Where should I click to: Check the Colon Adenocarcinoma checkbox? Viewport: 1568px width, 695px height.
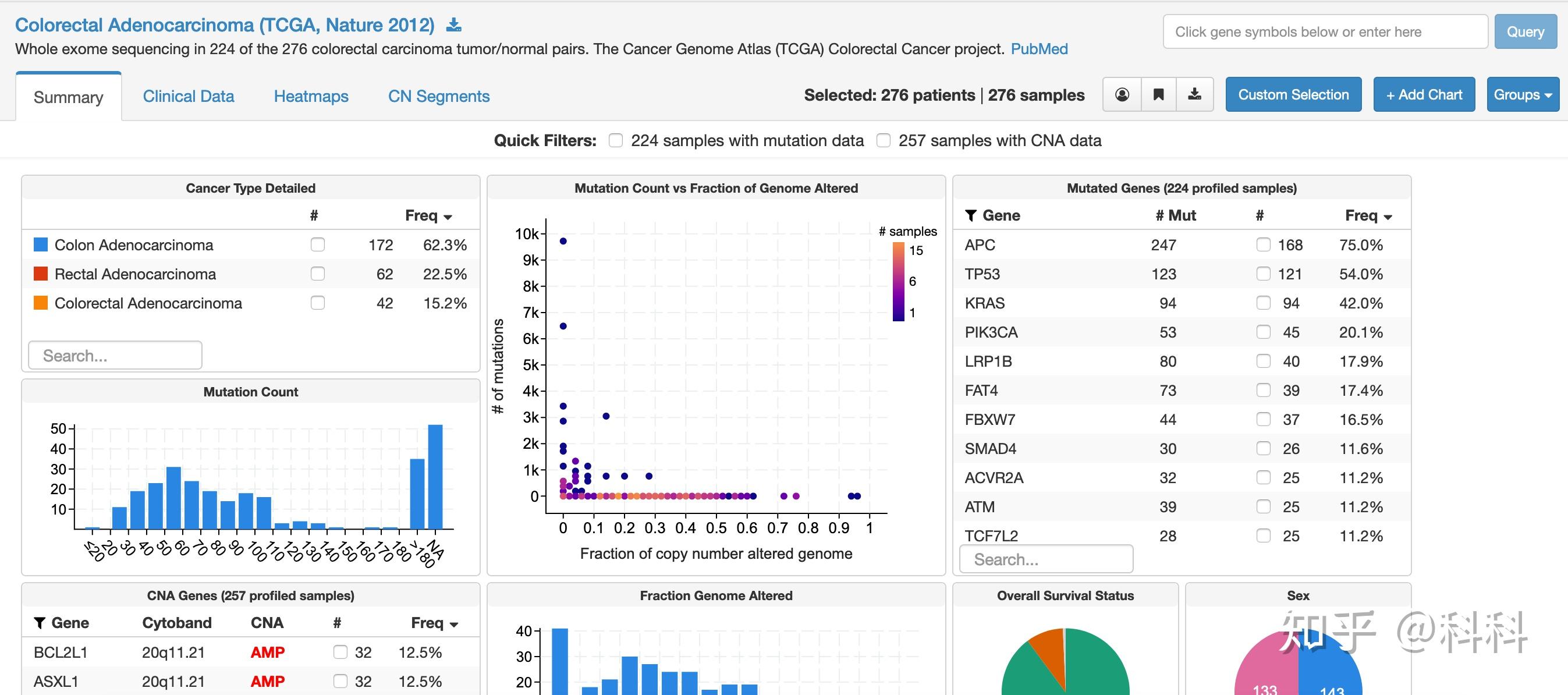tap(318, 244)
